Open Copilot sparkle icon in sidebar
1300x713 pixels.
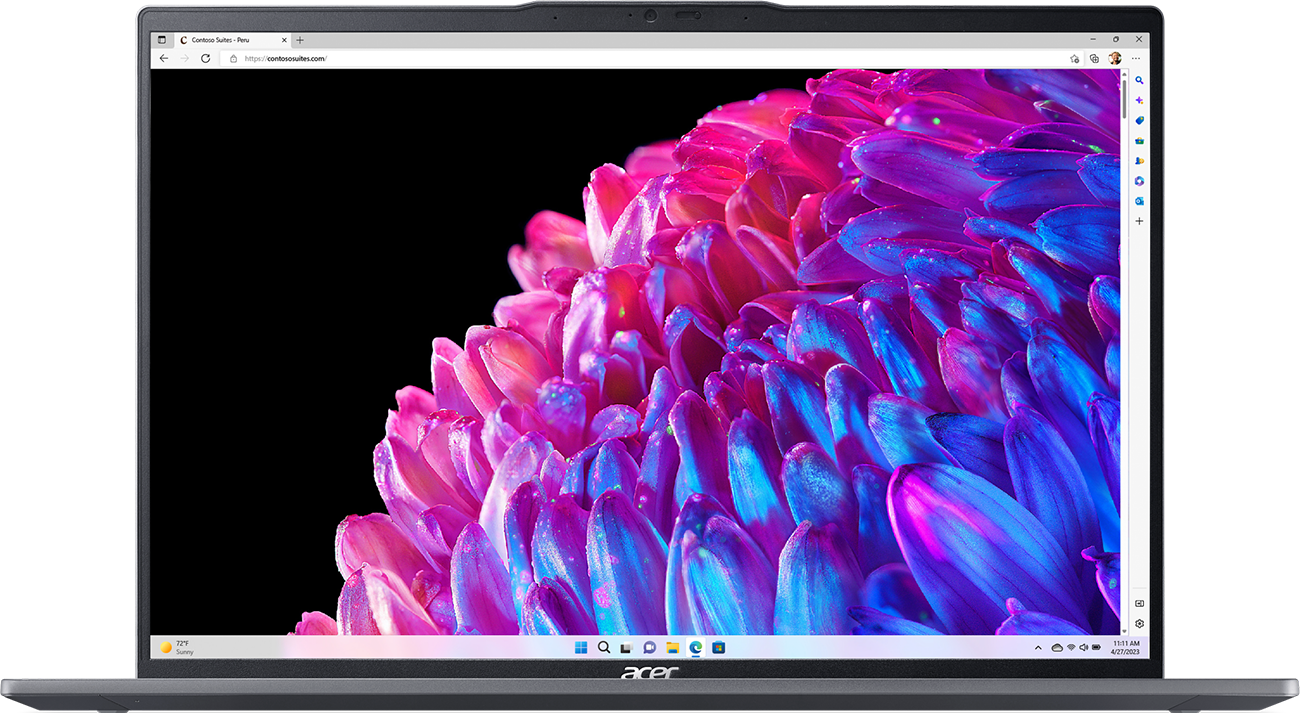tap(1139, 101)
